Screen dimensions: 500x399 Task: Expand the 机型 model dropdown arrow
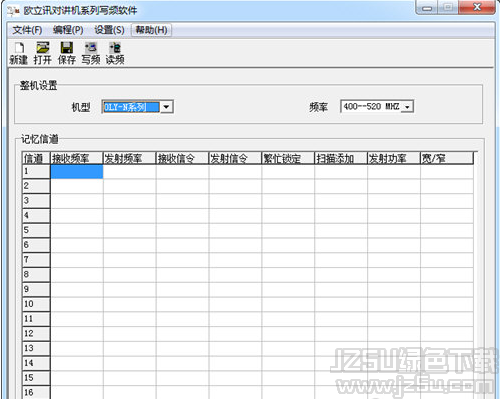pos(166,107)
